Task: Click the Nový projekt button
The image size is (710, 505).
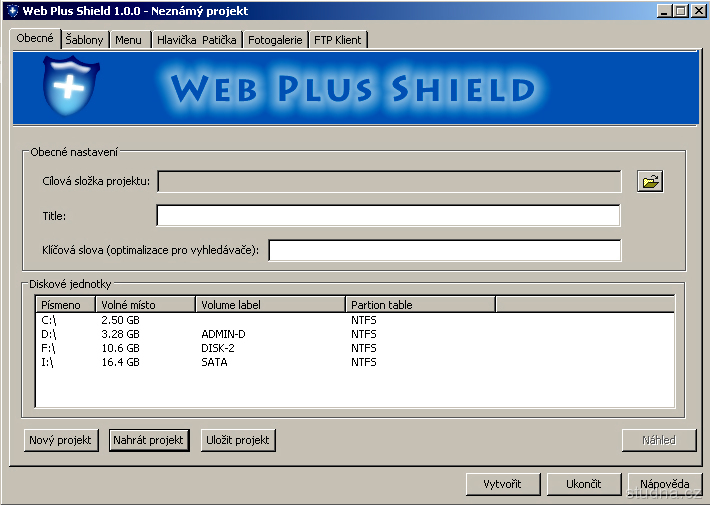Action: [x=61, y=440]
